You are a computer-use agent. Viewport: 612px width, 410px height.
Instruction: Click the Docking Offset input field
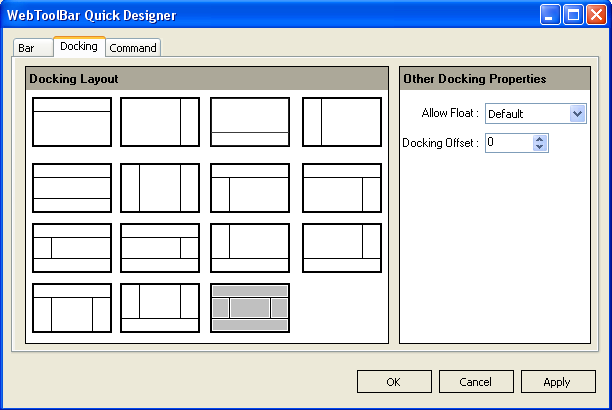click(508, 143)
